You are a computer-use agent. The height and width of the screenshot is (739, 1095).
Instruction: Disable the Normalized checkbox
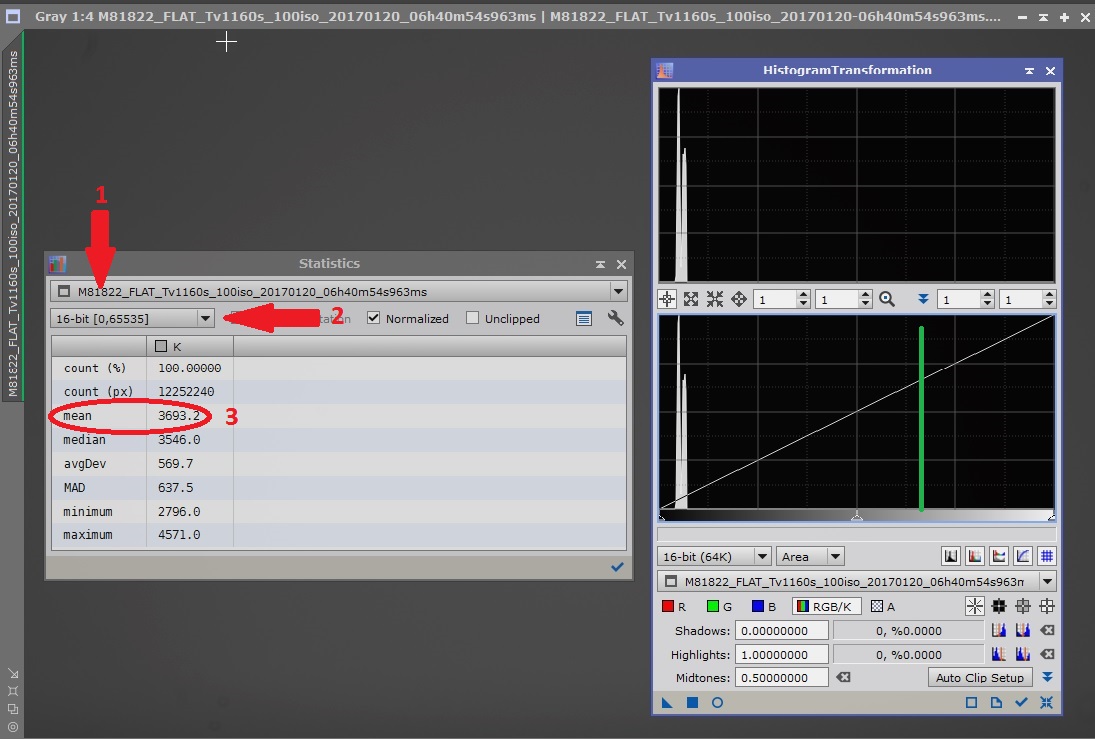pos(374,318)
